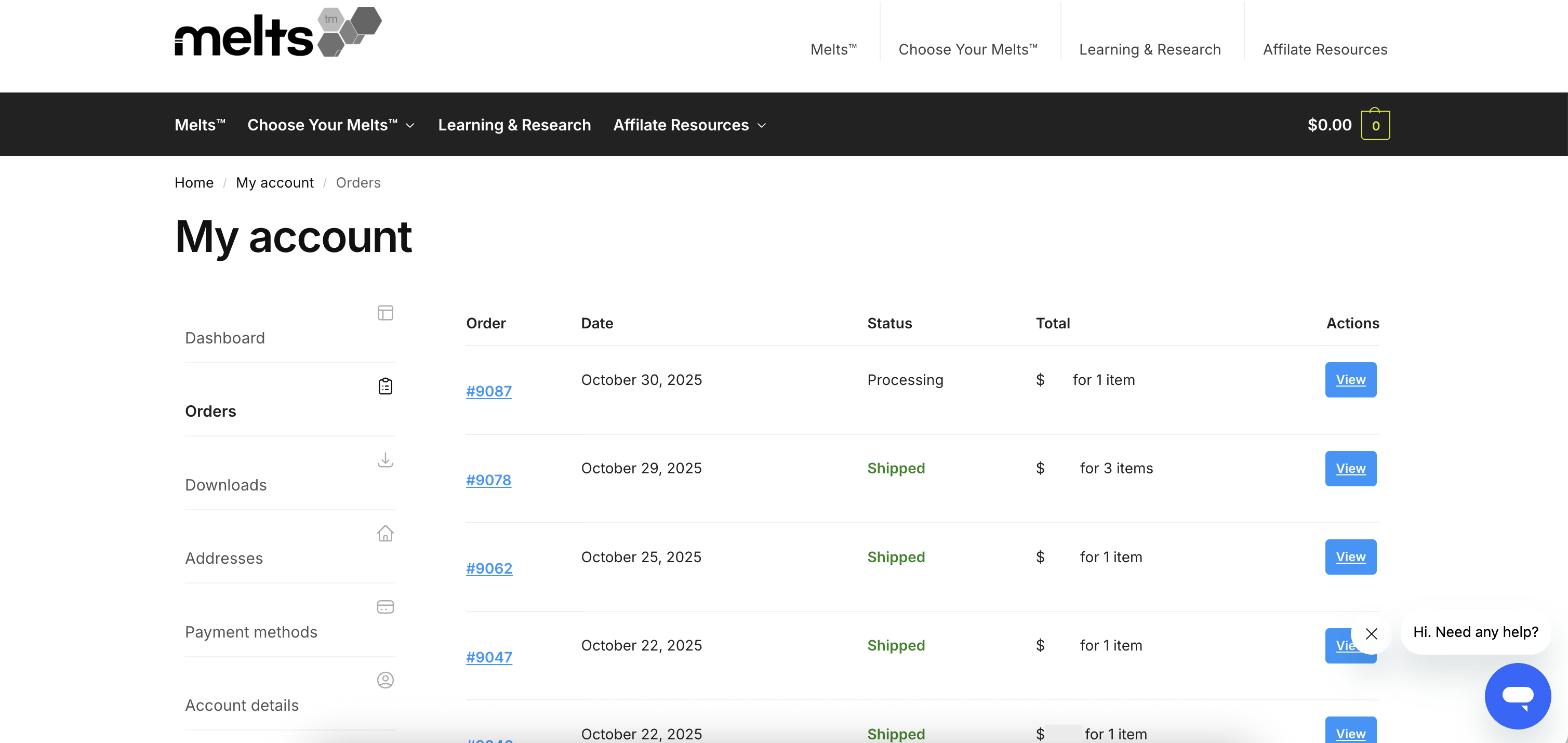Open order link #9062
The height and width of the screenshot is (743, 1568).
[x=489, y=568]
